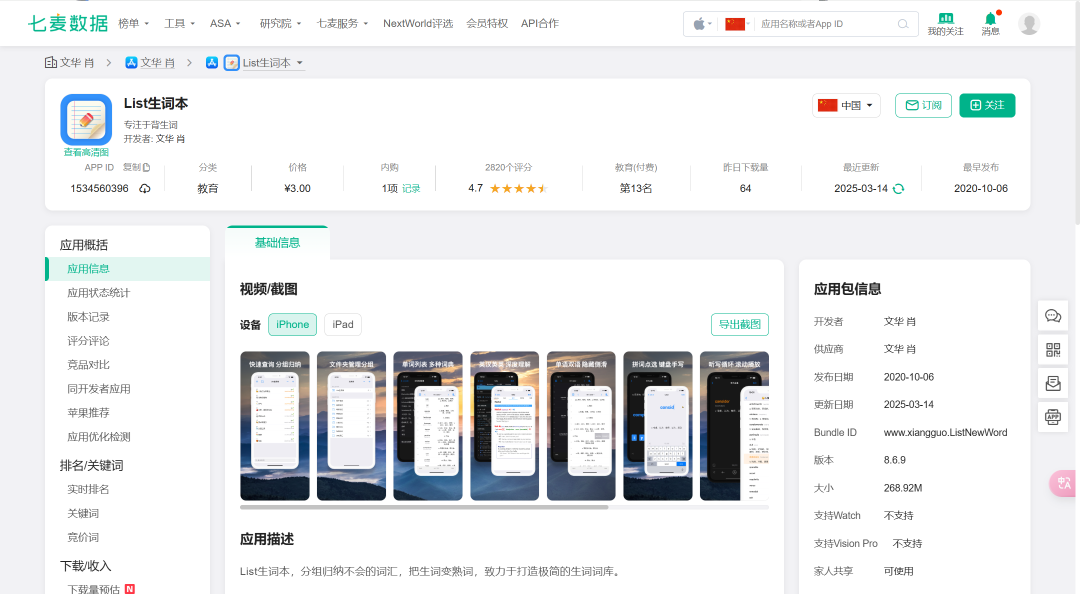Image resolution: width=1080 pixels, height=594 pixels.
Task: Click the 关注 button
Action: pyautogui.click(x=987, y=105)
